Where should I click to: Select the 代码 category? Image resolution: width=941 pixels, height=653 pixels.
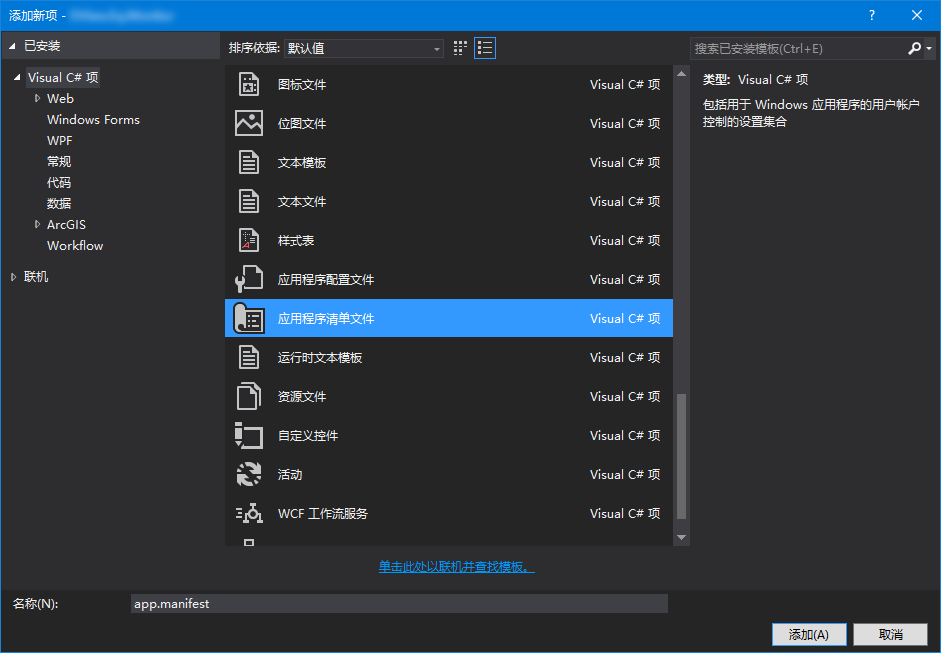(x=59, y=182)
